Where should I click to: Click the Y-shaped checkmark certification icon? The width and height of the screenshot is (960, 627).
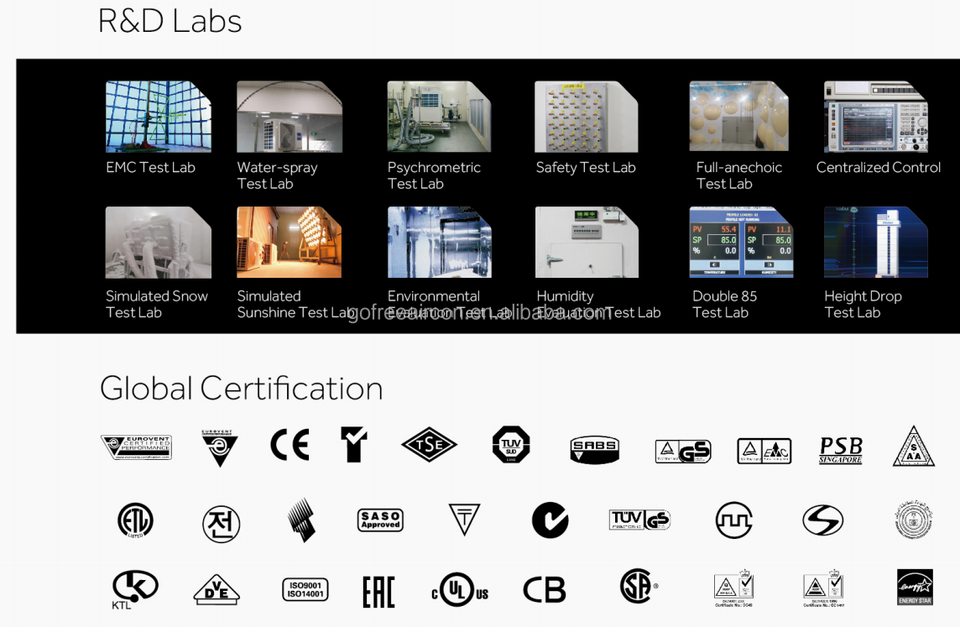354,445
